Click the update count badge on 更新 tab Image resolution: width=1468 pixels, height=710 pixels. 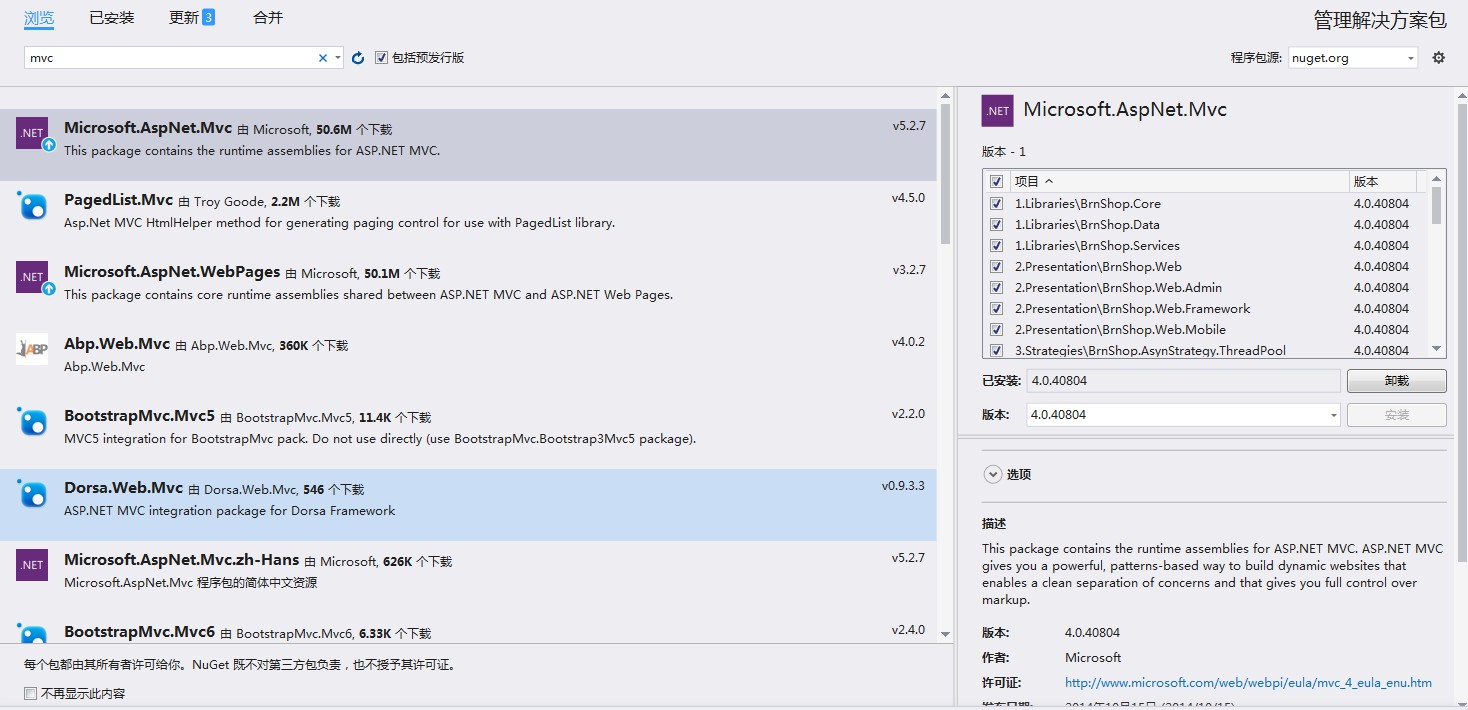(208, 17)
